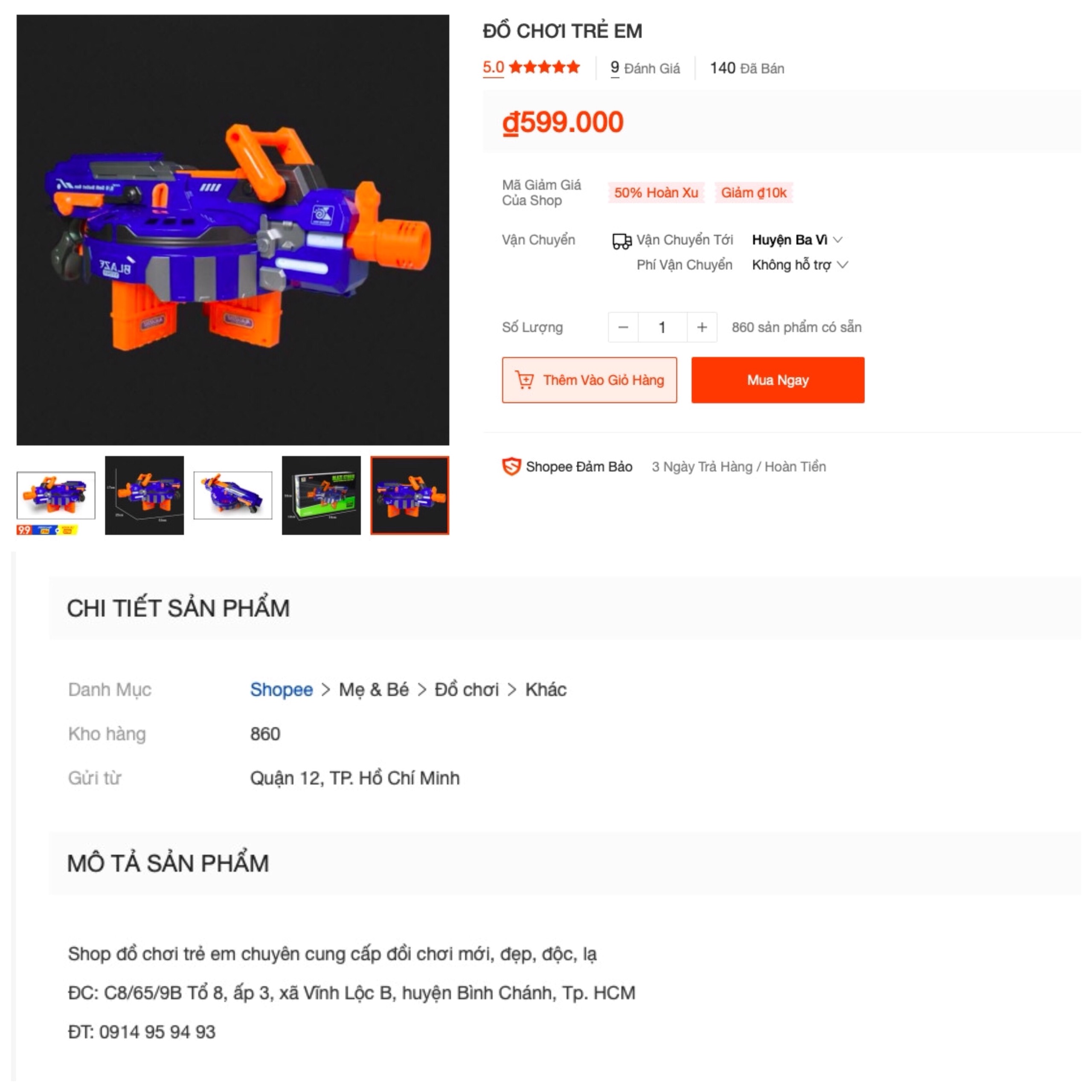
Task: Click the Shopee Đảm Bảo shield icon
Action: 511,467
